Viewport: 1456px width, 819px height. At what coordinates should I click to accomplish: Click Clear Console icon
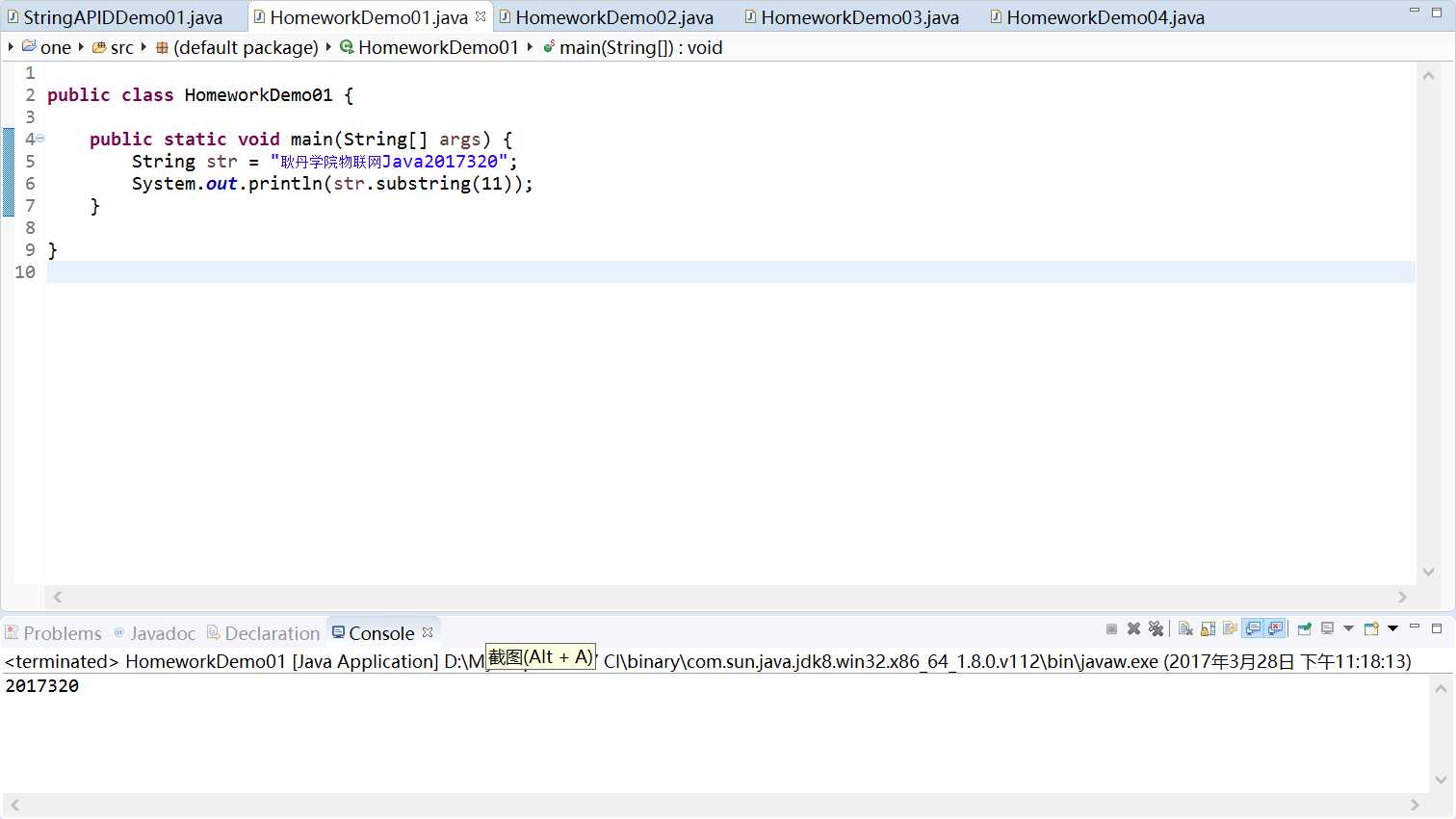1185,629
